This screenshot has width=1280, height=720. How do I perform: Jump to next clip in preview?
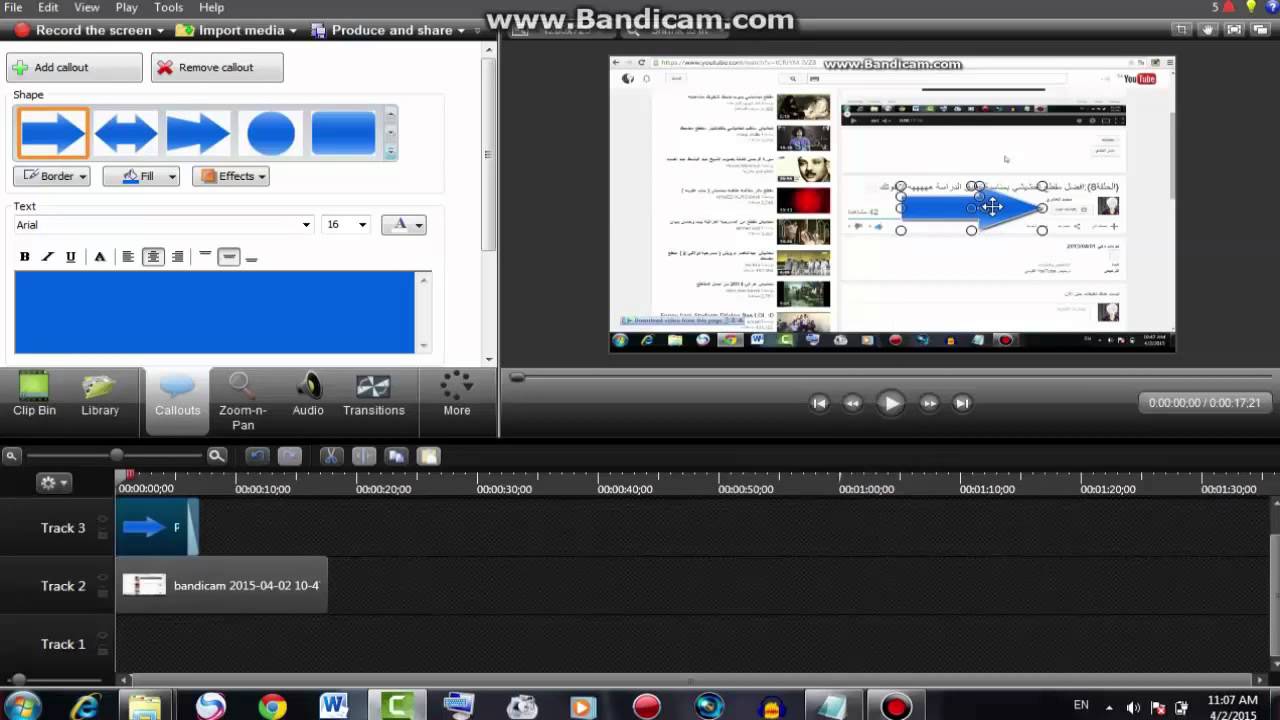coord(962,403)
